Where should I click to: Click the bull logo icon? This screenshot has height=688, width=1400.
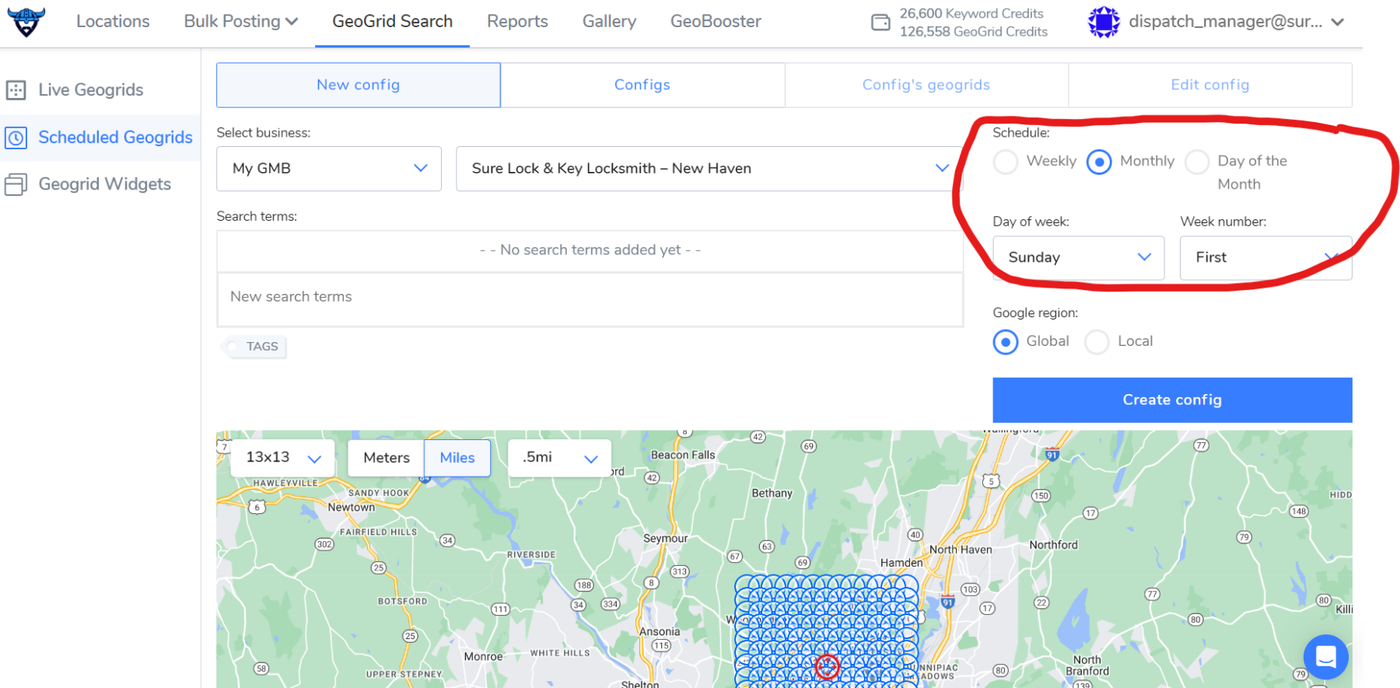26,22
